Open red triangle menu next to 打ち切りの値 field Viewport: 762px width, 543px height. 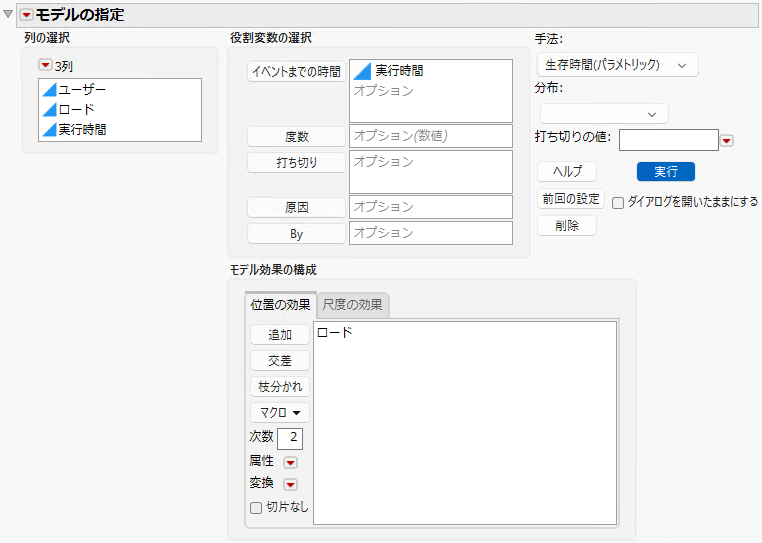pos(727,140)
